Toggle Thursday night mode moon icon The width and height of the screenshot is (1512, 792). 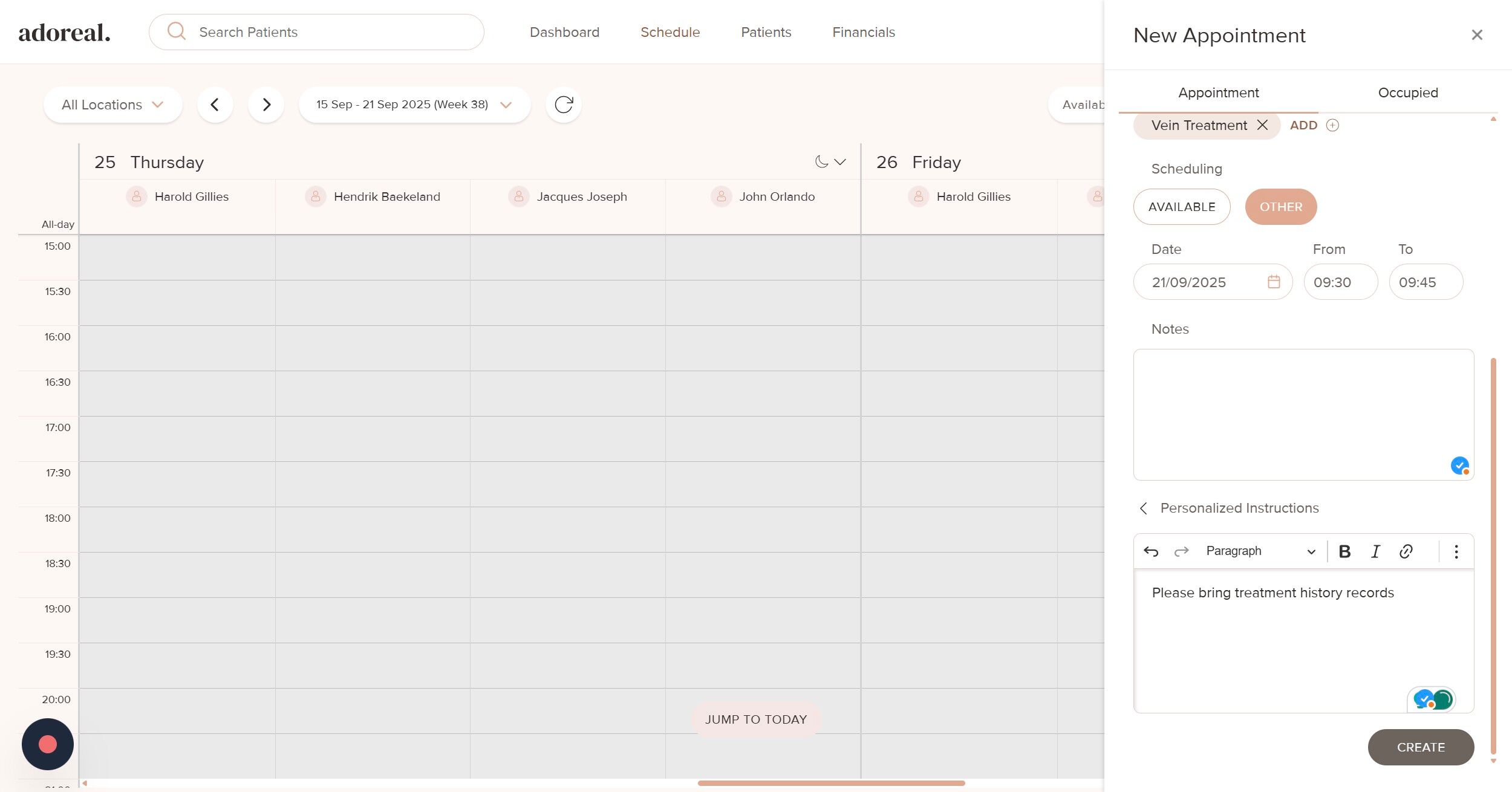pyautogui.click(x=821, y=162)
